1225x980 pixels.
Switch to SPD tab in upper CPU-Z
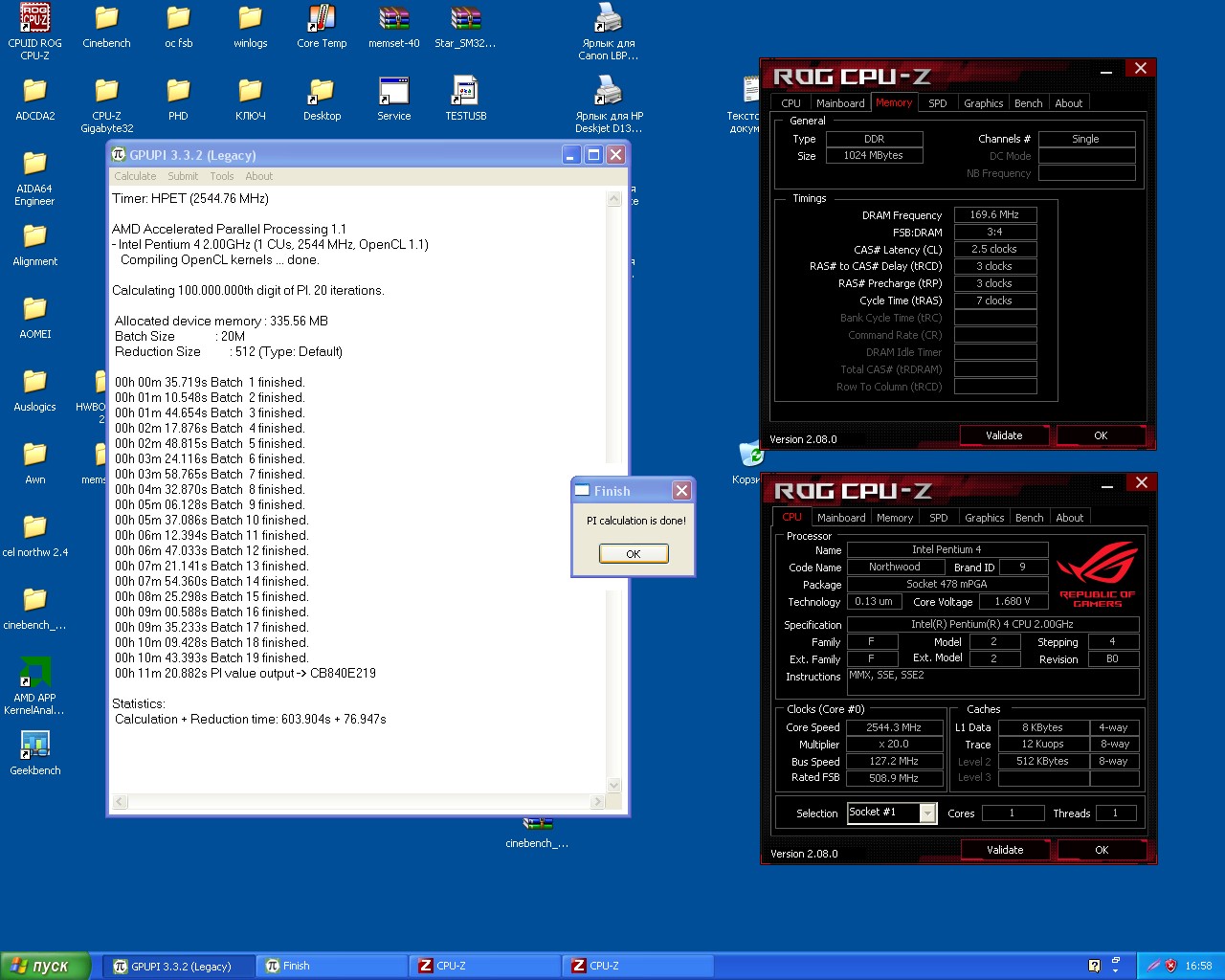pyautogui.click(x=938, y=103)
